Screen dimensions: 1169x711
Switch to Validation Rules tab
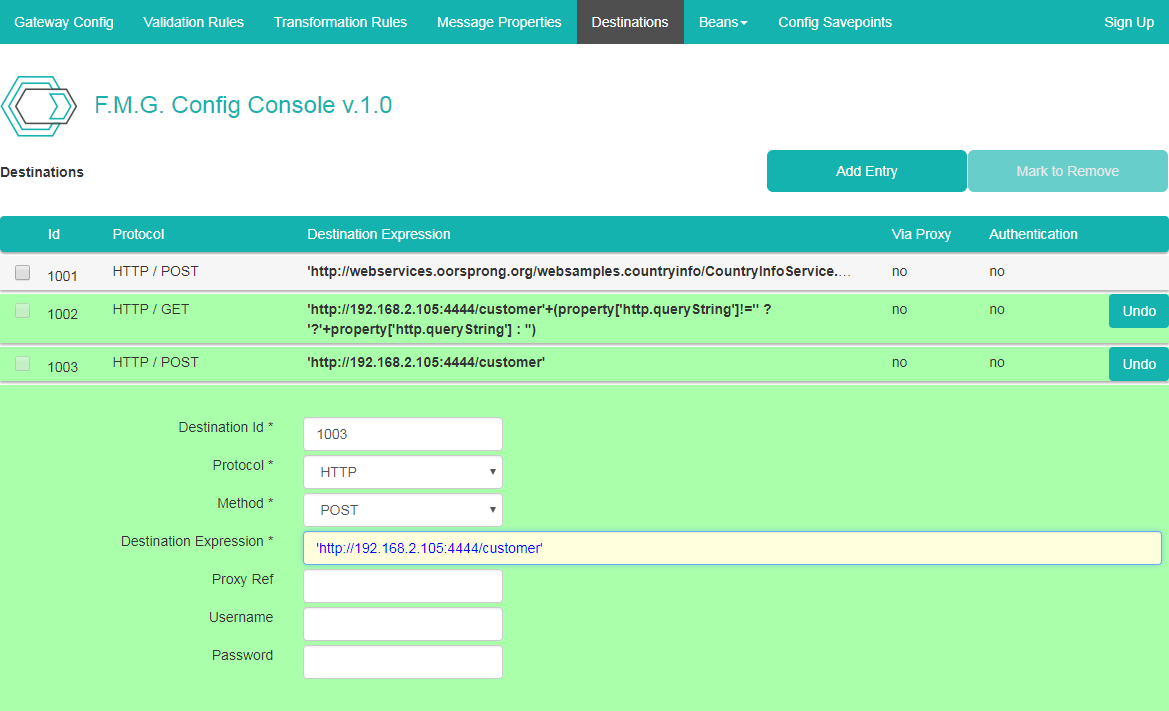point(193,22)
